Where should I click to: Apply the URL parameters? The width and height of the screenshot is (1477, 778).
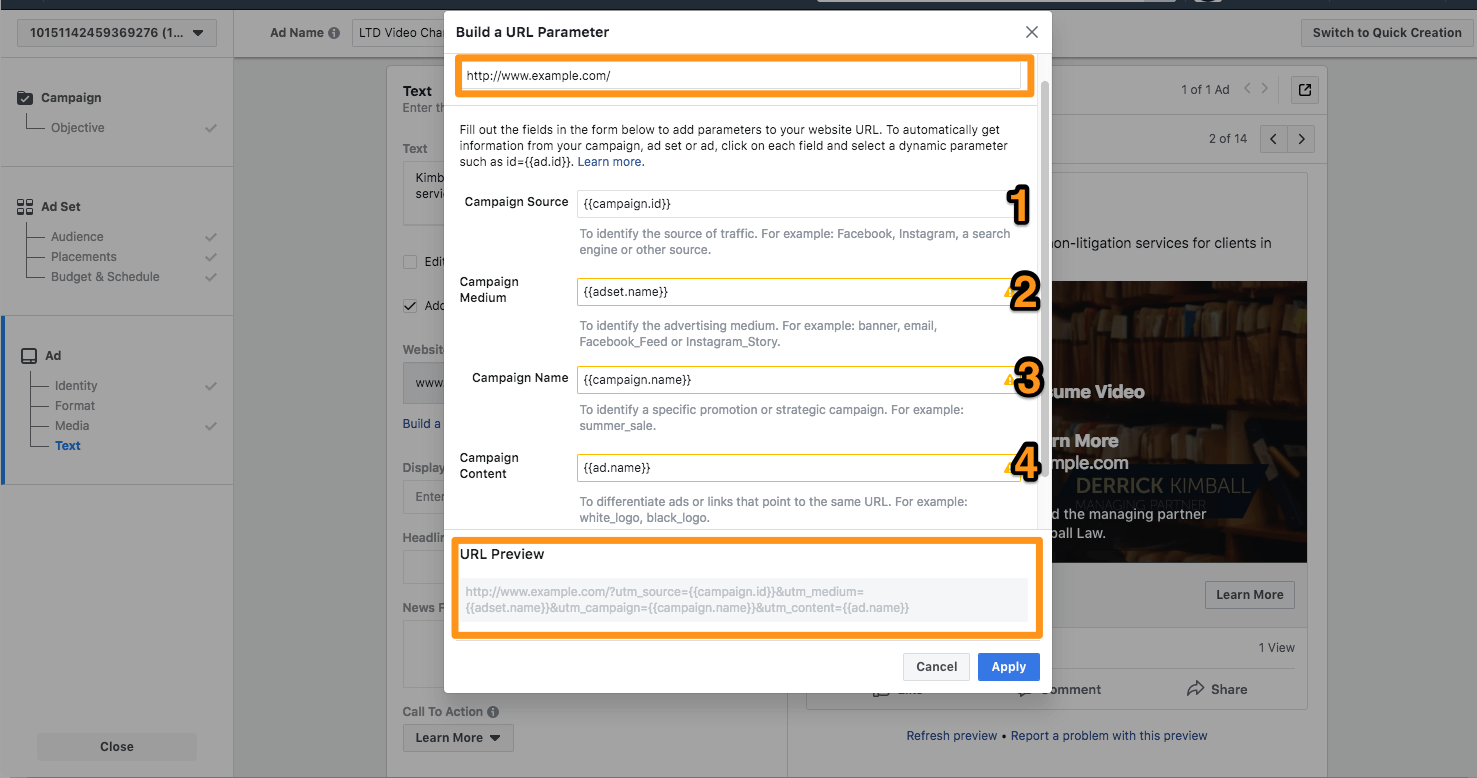pos(1008,667)
